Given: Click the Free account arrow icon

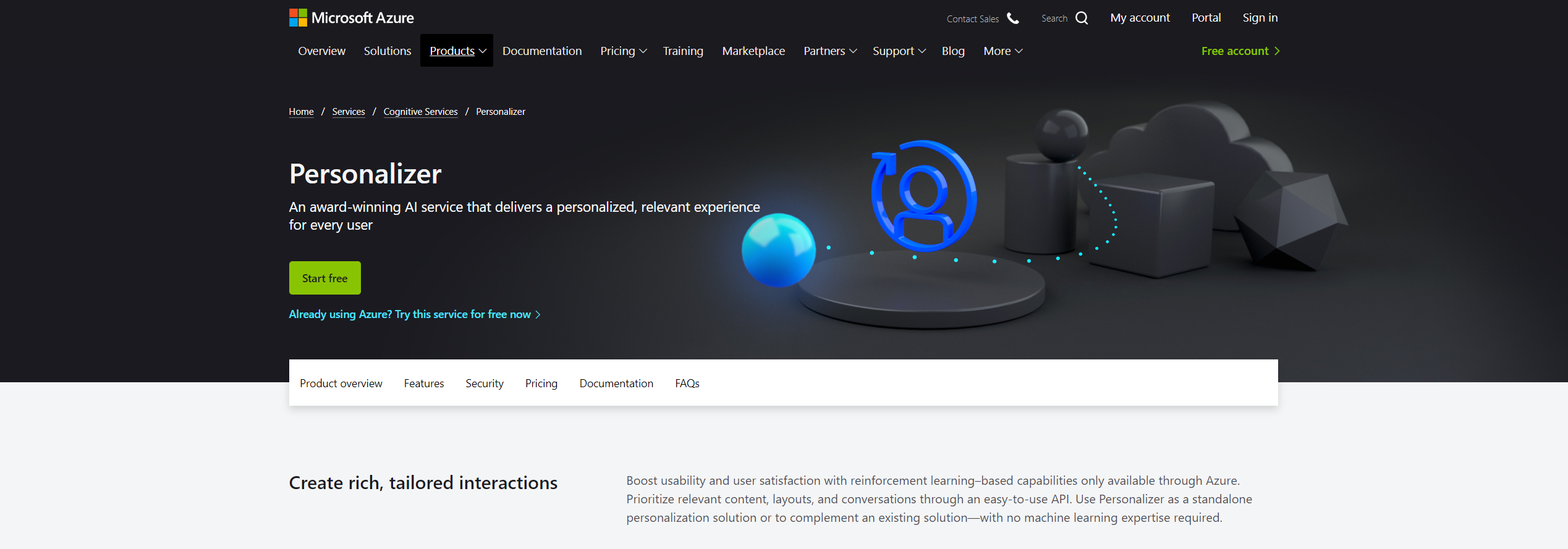Looking at the screenshot, I should click(x=1277, y=51).
